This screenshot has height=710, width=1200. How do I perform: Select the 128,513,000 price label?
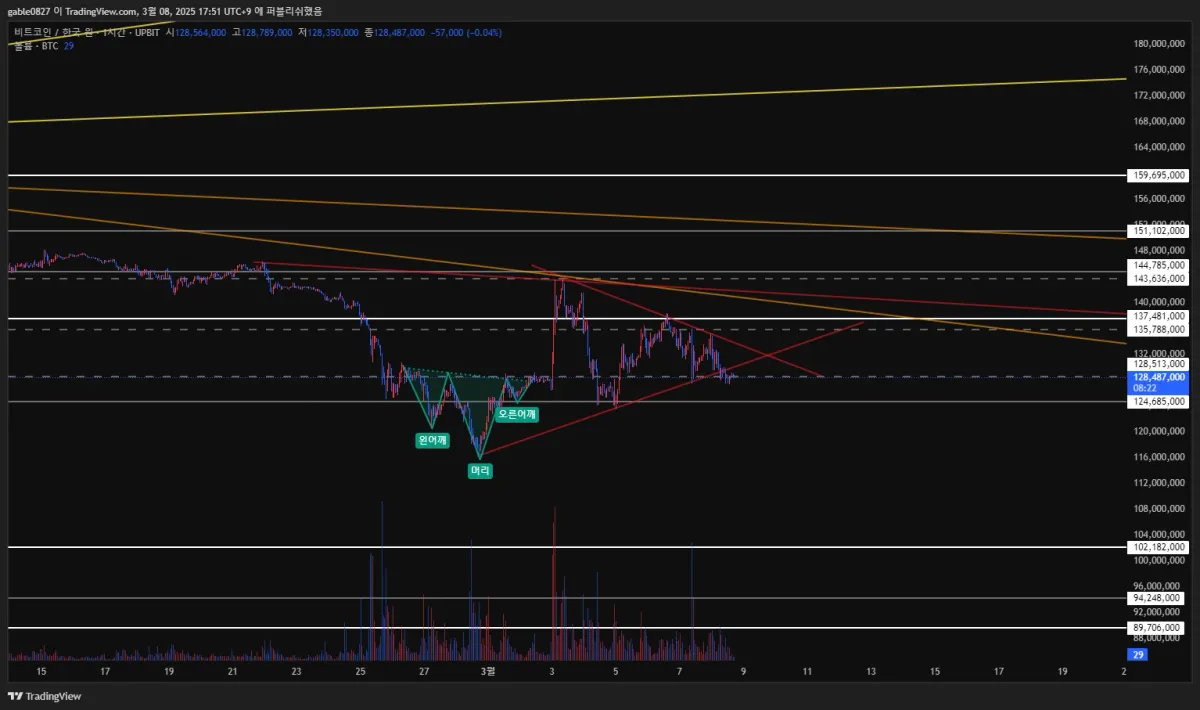point(1158,365)
